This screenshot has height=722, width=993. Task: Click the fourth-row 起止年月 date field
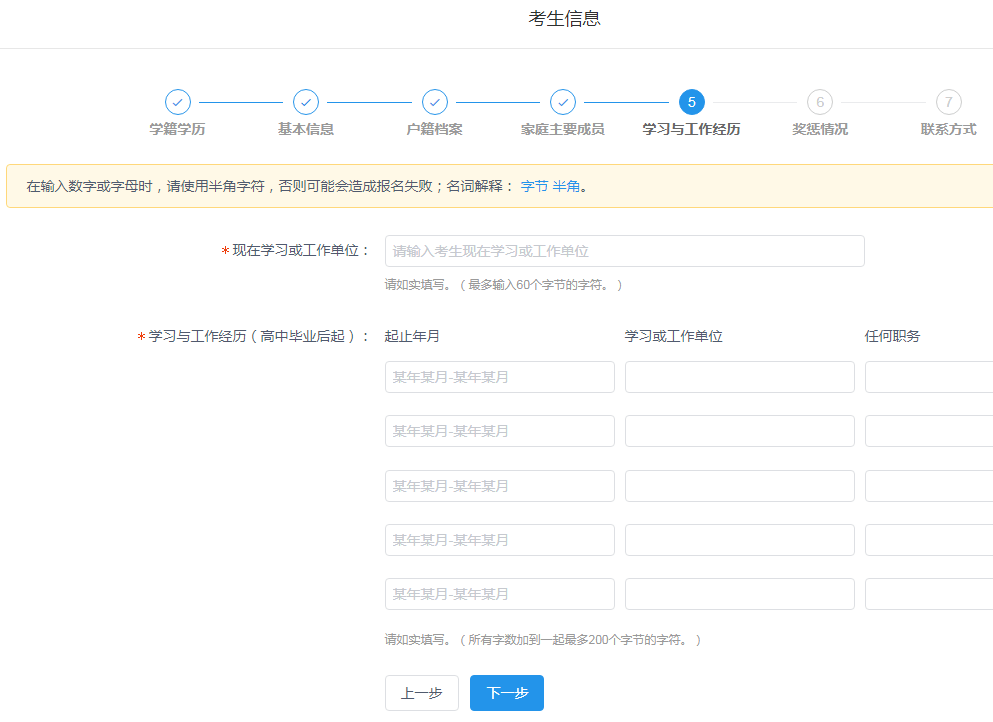click(x=500, y=540)
